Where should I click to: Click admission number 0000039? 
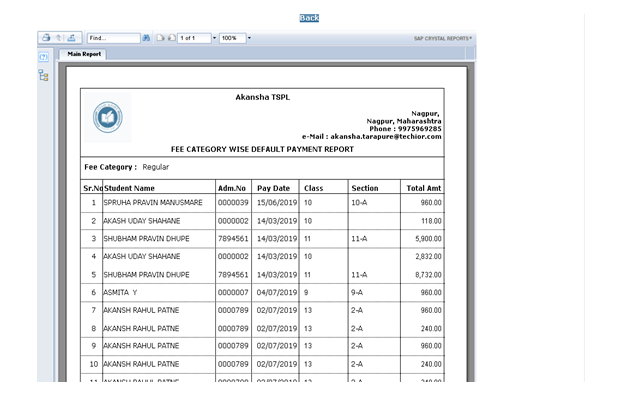click(x=233, y=202)
